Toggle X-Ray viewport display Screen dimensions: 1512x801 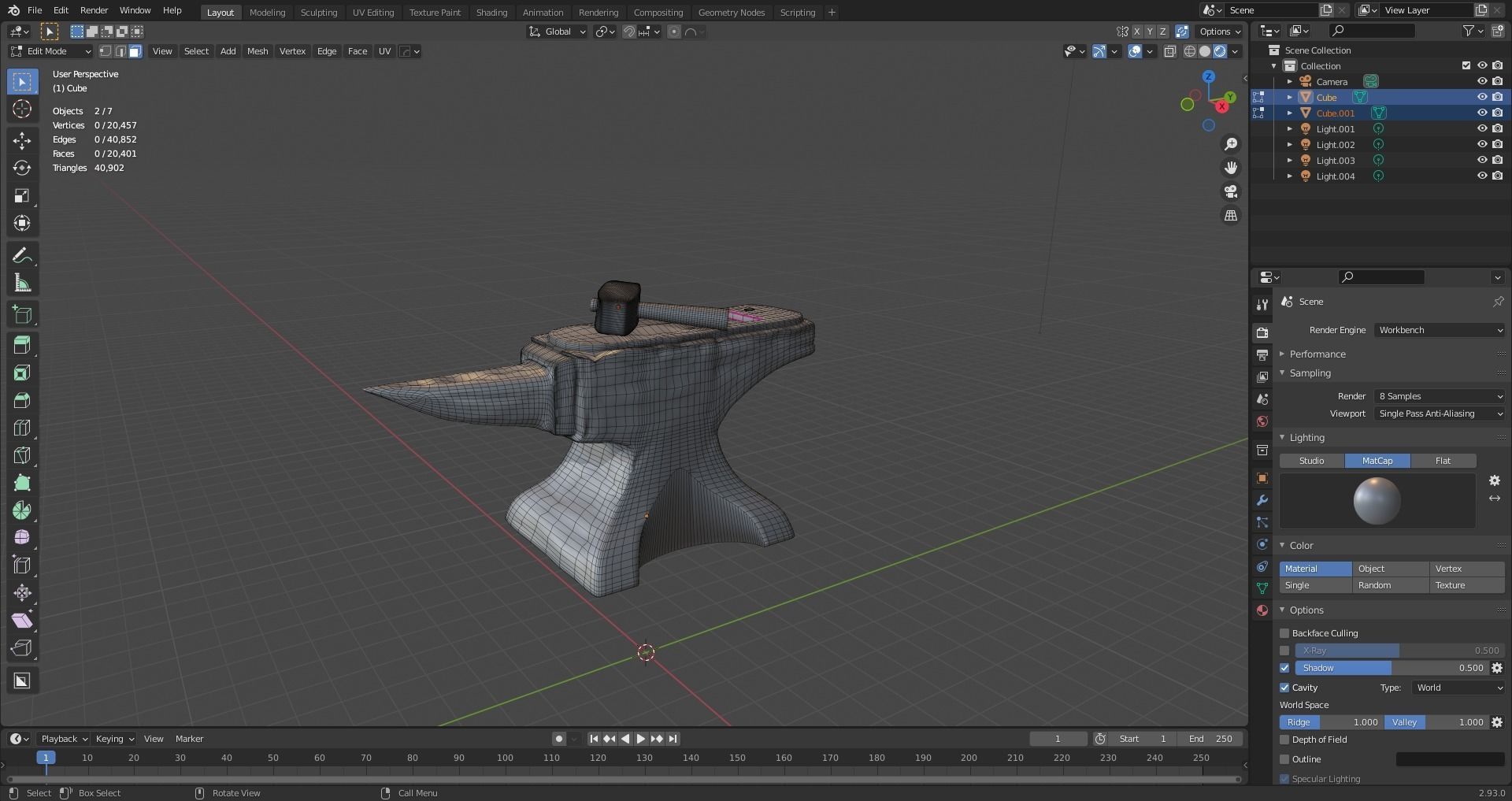pyautogui.click(x=1169, y=51)
